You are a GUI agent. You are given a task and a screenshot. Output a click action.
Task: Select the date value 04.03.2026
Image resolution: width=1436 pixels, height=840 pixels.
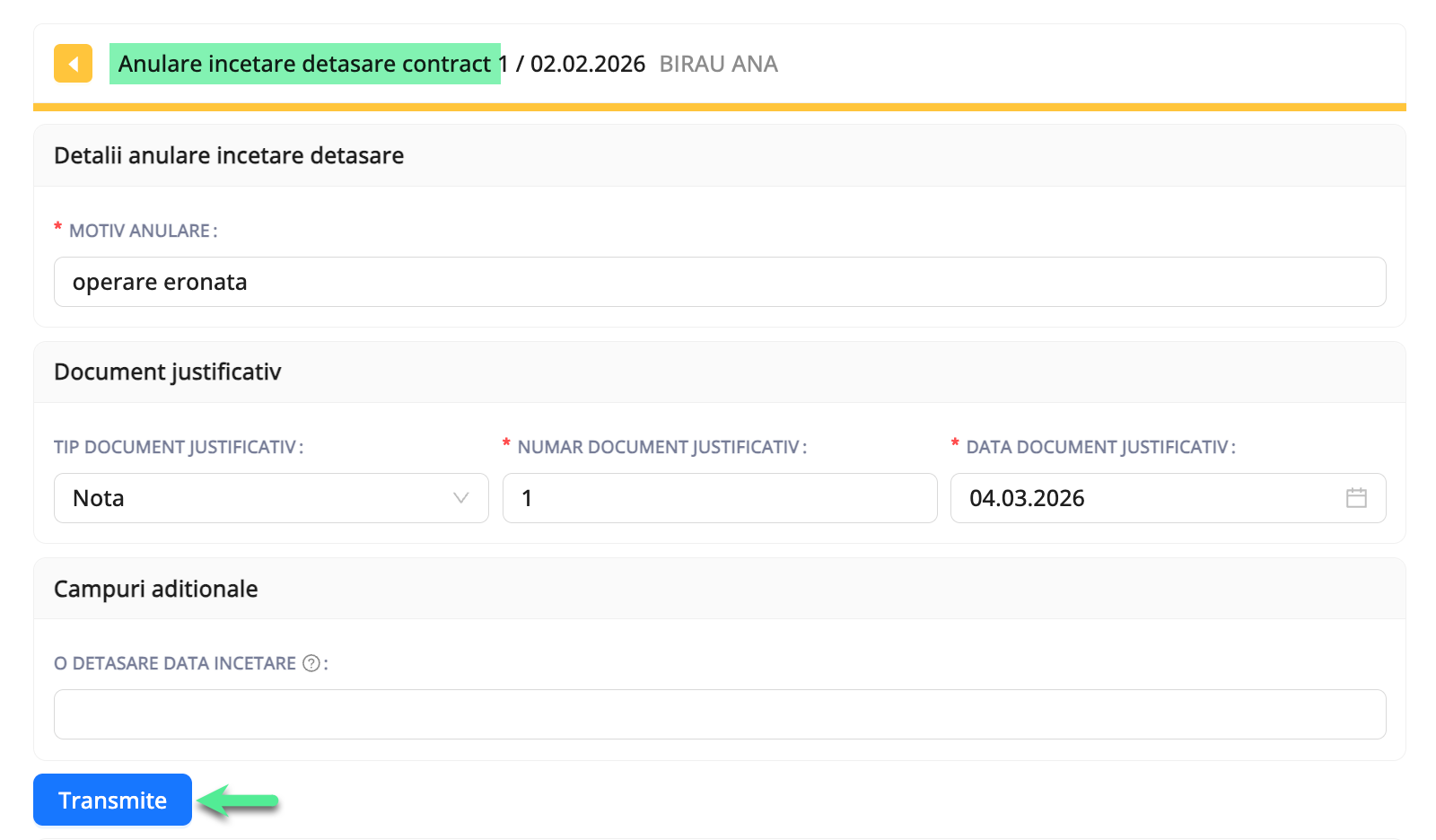coord(1028,497)
